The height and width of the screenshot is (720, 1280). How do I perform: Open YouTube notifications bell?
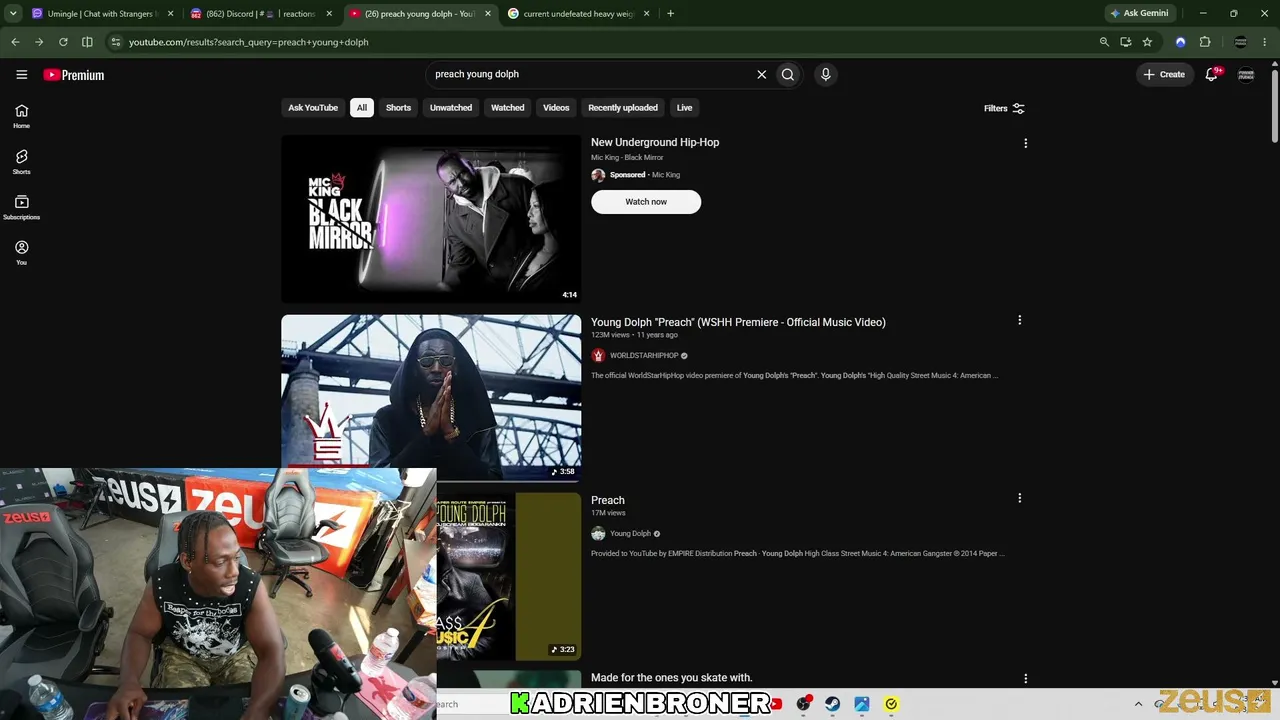point(1211,74)
